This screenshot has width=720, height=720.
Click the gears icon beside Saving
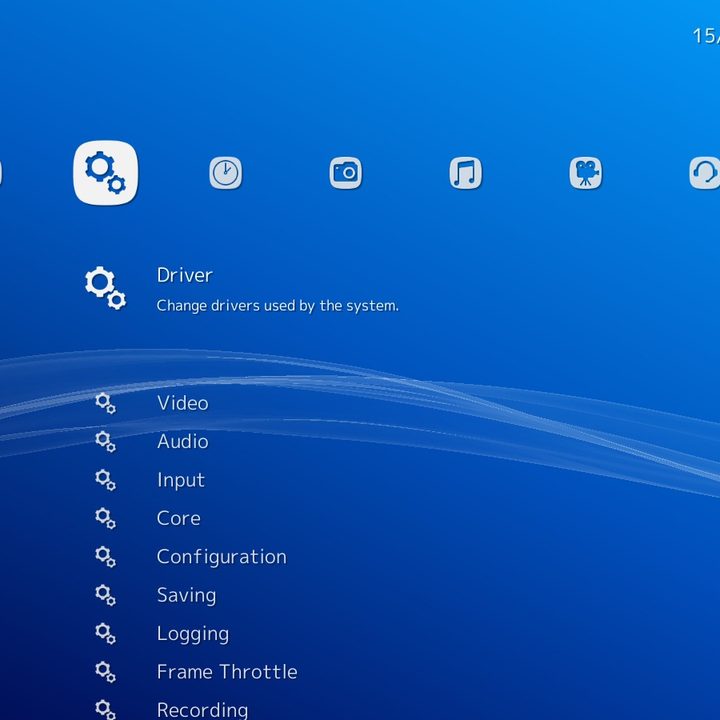coord(106,596)
